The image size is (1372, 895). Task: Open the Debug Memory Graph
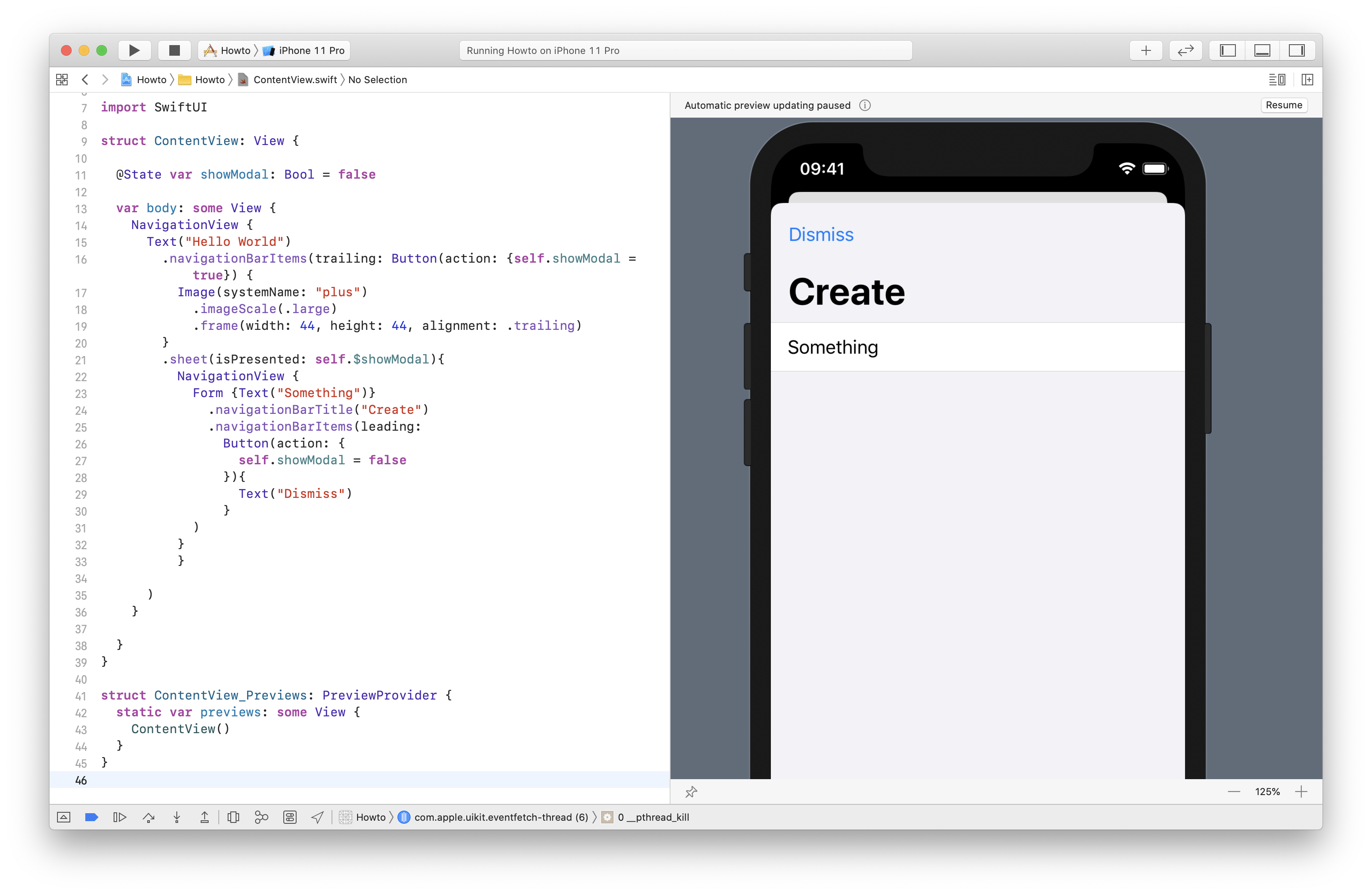tap(261, 817)
